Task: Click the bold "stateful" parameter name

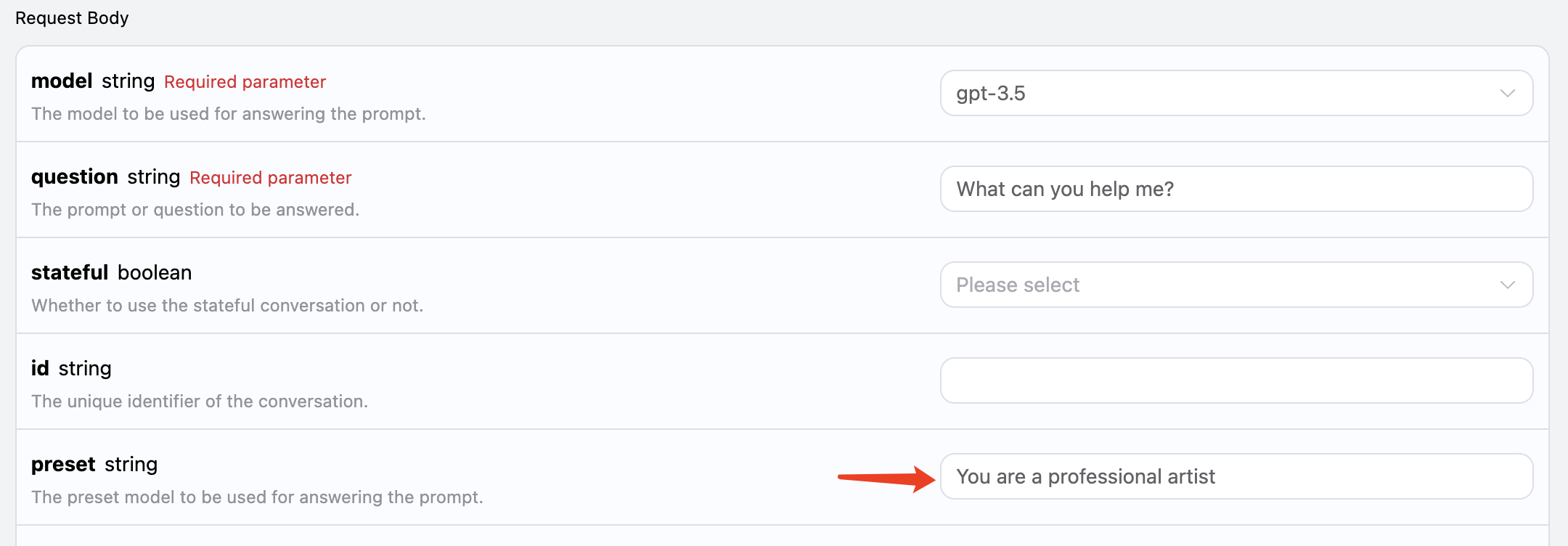Action: click(x=70, y=272)
